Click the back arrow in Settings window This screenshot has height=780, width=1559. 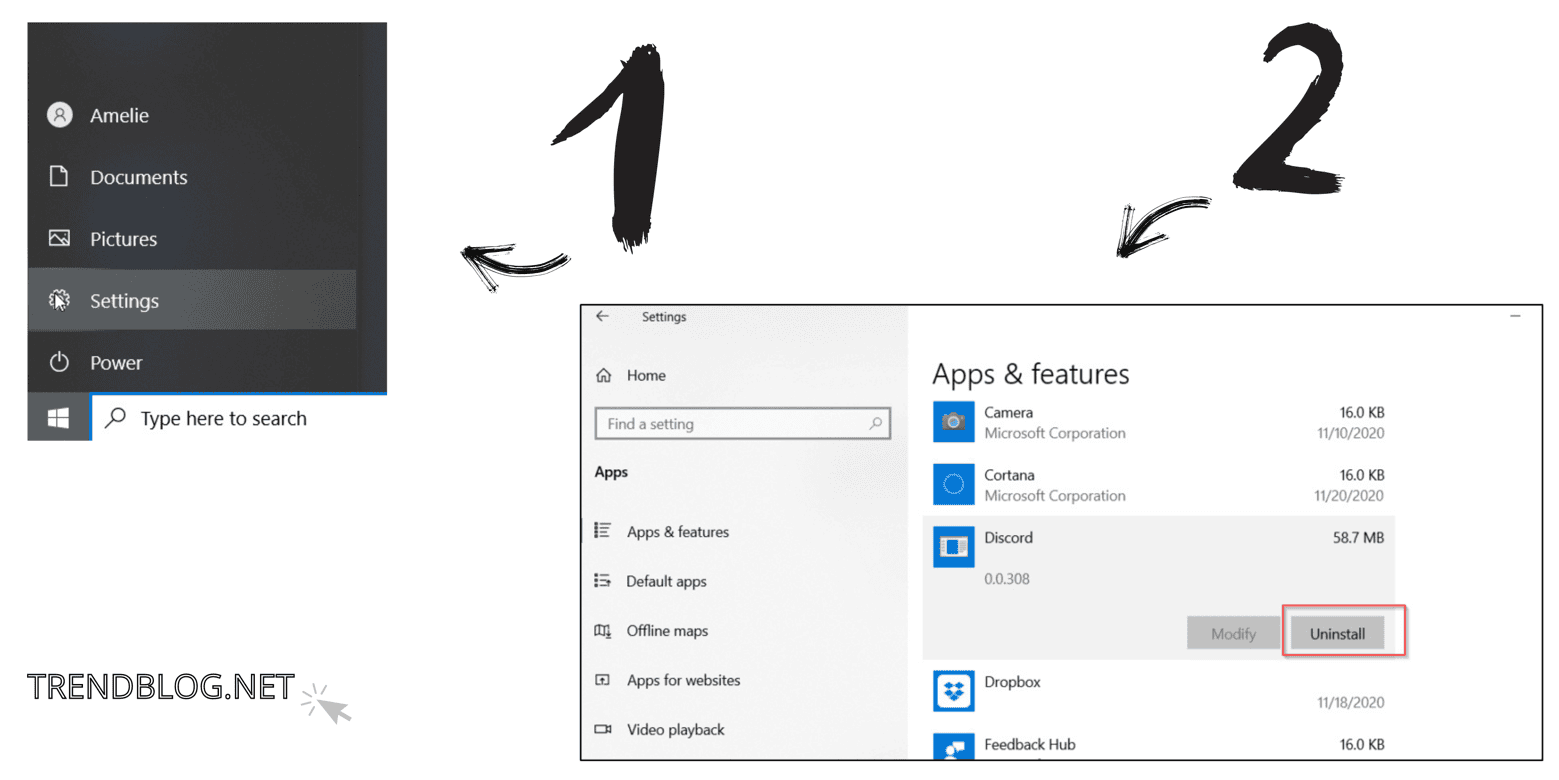coord(602,316)
